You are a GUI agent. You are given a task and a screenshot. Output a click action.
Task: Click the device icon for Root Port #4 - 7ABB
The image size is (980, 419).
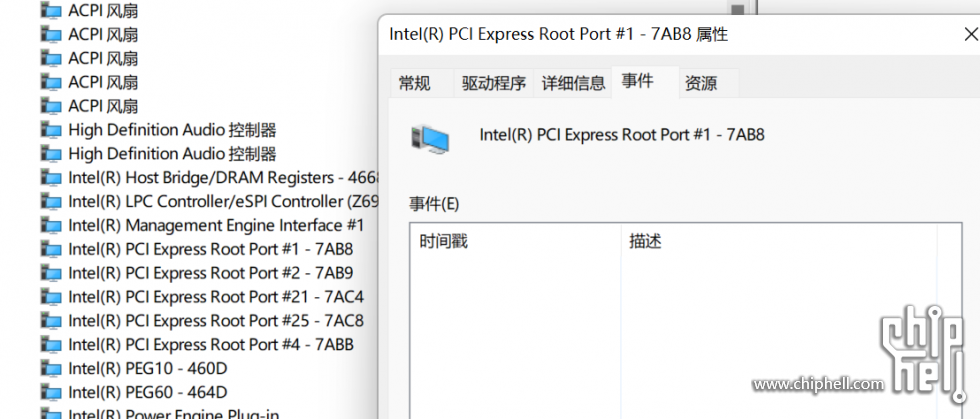tap(51, 345)
